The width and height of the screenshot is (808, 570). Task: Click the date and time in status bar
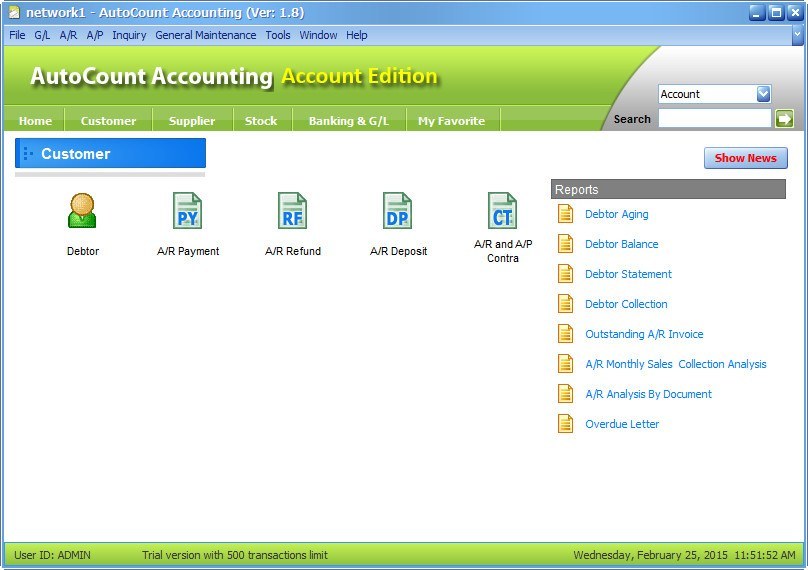click(x=684, y=555)
